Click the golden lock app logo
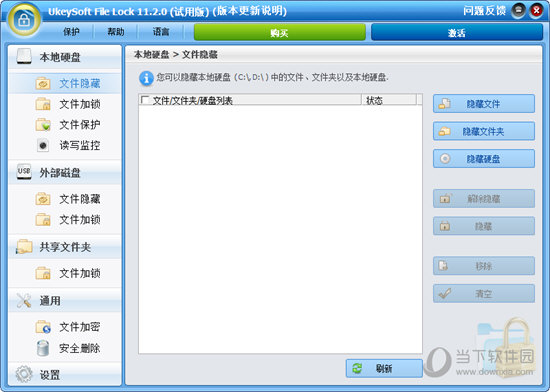 [x=24, y=20]
